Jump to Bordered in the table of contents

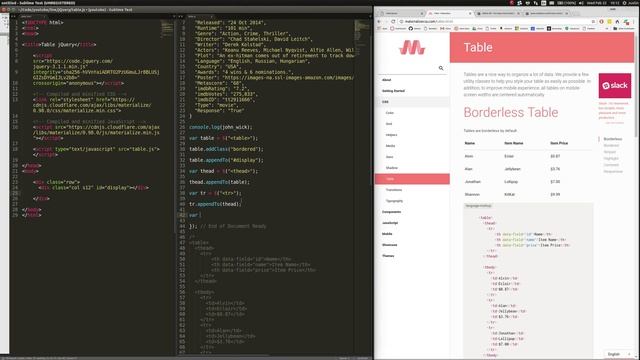(611, 145)
